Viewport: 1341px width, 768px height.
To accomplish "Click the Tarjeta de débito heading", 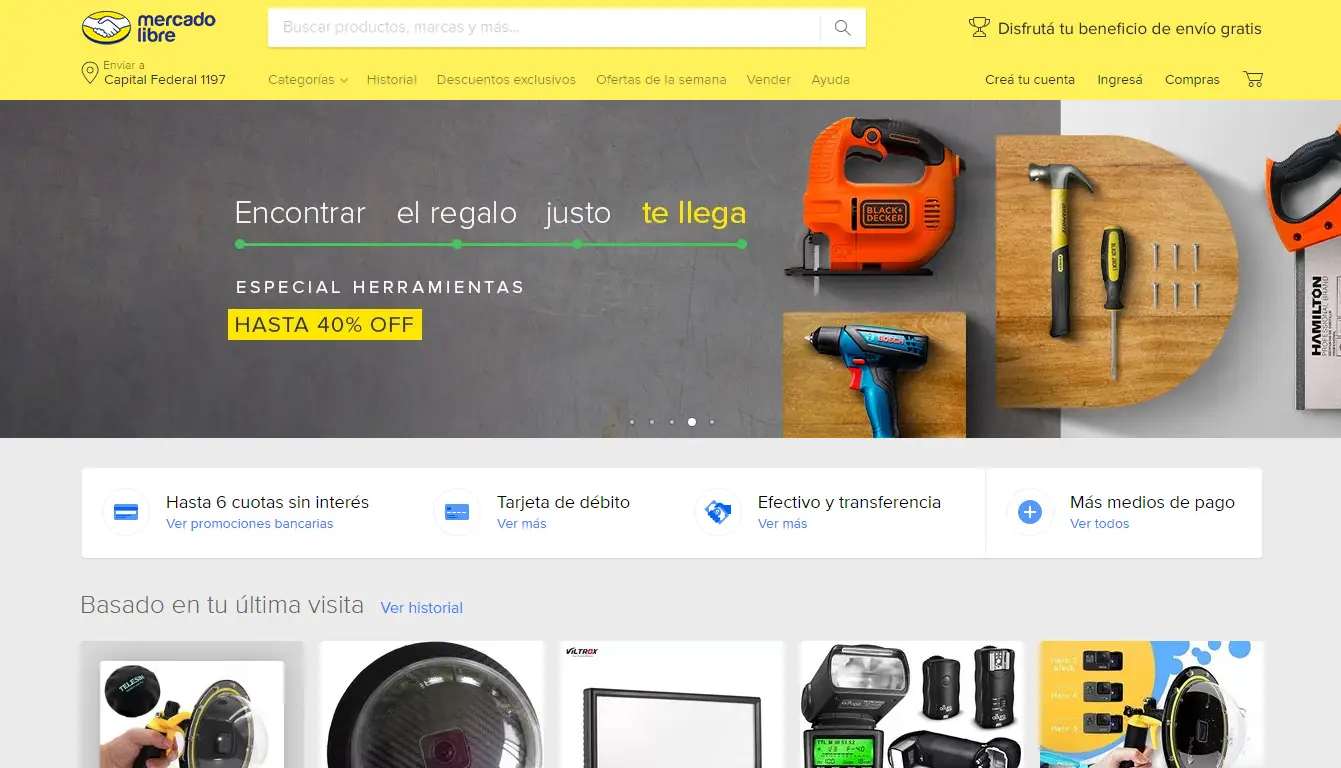I will coord(564,502).
